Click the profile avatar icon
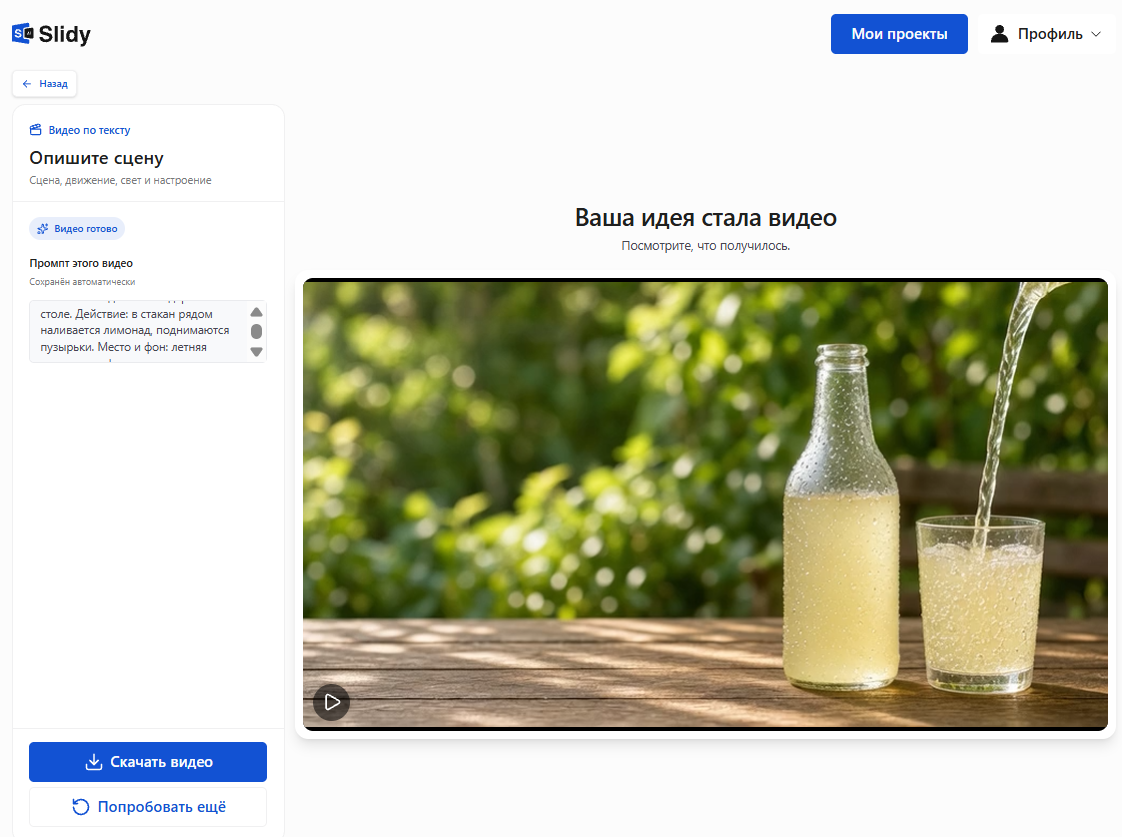The height and width of the screenshot is (837, 1122). tap(999, 34)
